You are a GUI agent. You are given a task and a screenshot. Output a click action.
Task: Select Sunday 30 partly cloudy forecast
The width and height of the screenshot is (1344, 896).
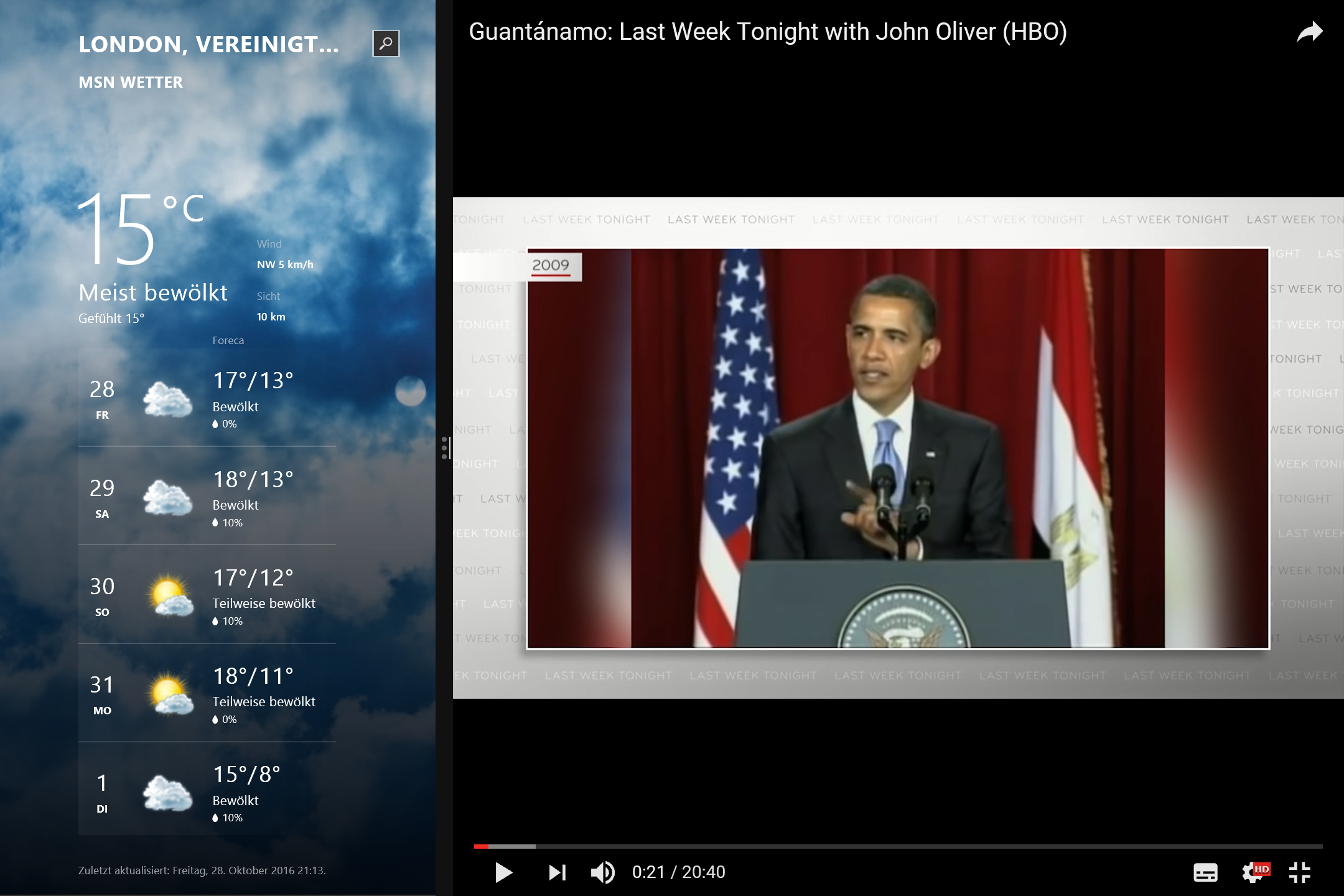(x=207, y=596)
